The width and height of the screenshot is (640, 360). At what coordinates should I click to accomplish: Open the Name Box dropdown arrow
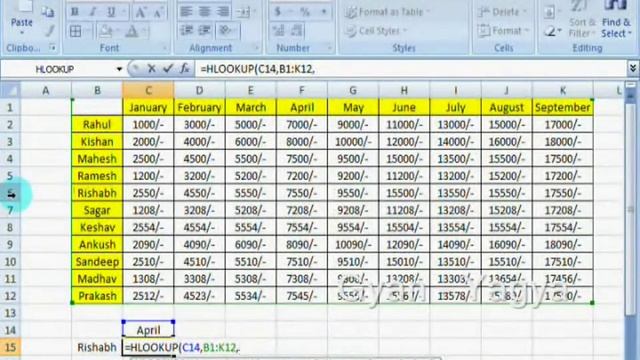119,69
